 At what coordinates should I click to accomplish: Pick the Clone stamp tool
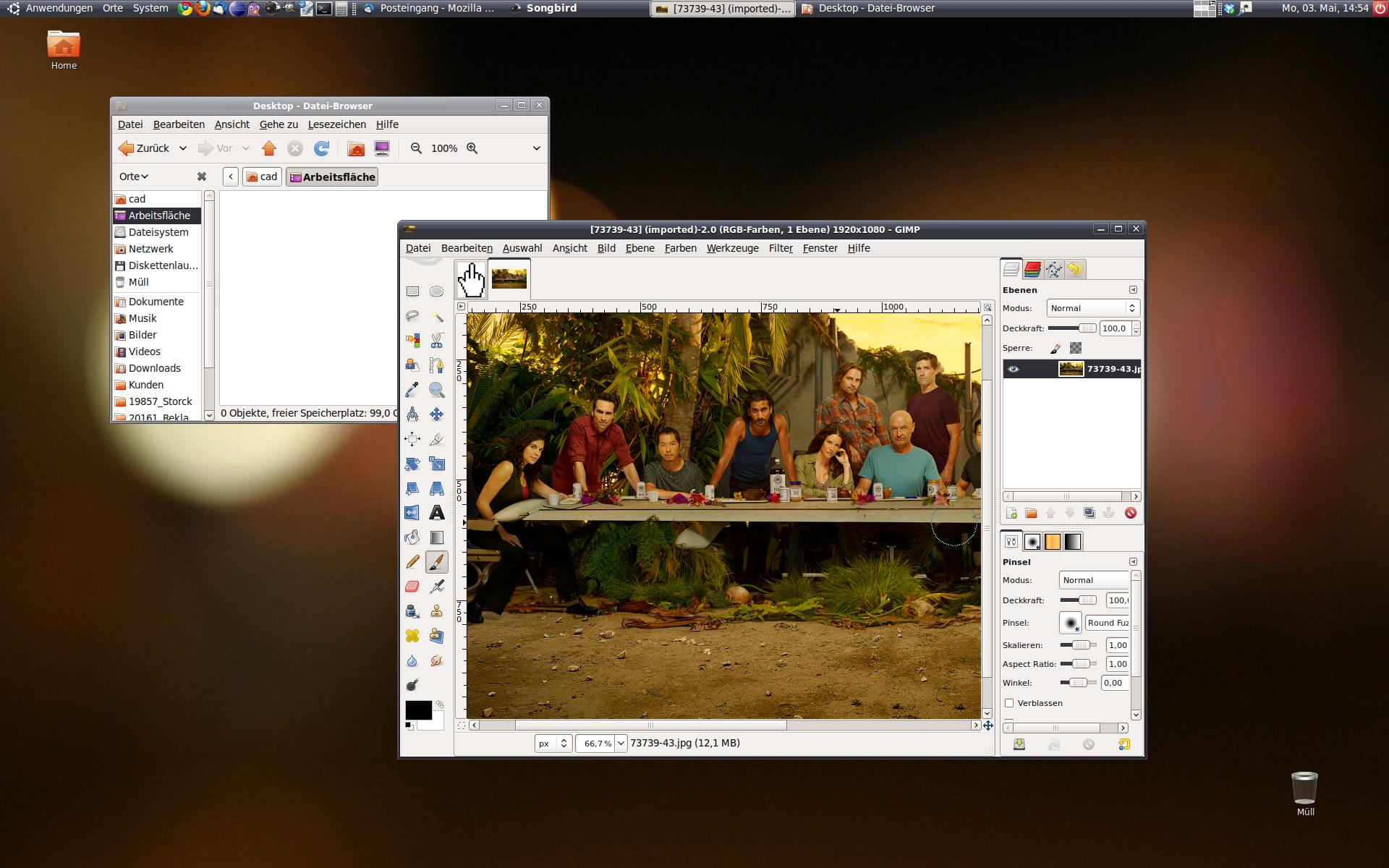pos(436,611)
